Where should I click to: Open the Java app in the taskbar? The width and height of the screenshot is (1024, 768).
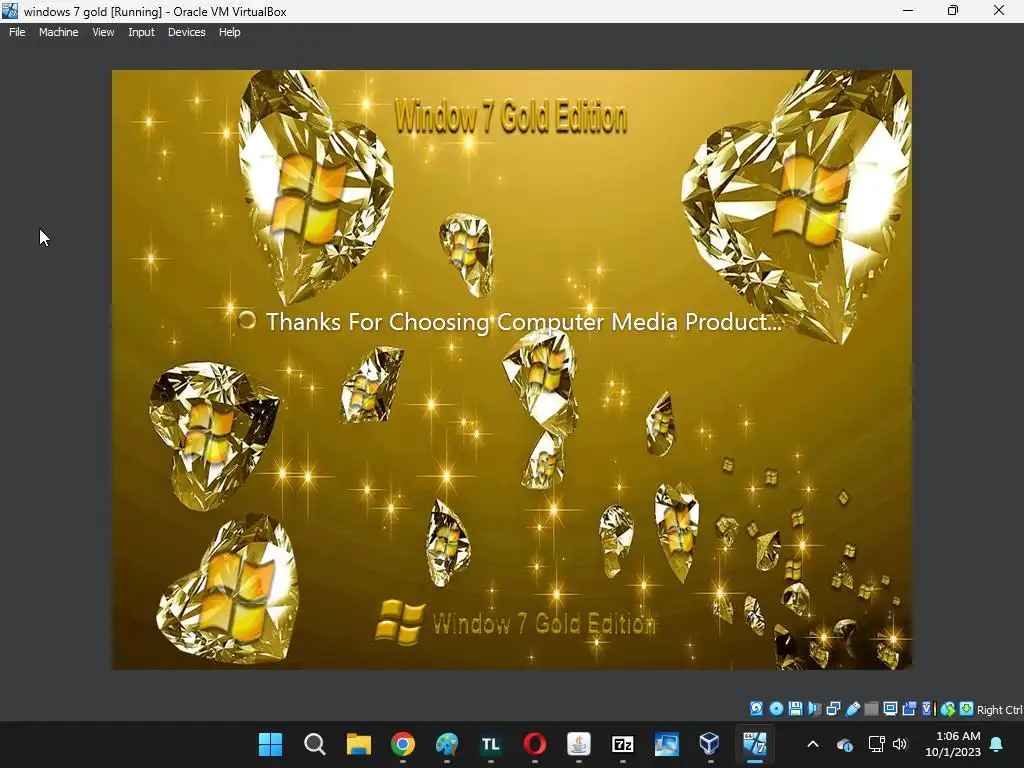coord(579,744)
